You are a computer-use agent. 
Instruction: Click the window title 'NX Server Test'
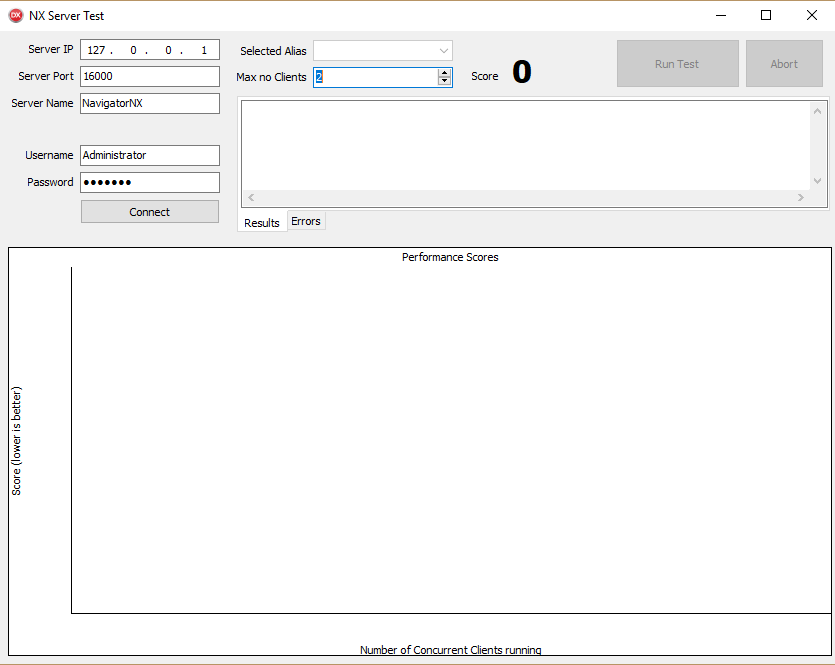pos(67,16)
